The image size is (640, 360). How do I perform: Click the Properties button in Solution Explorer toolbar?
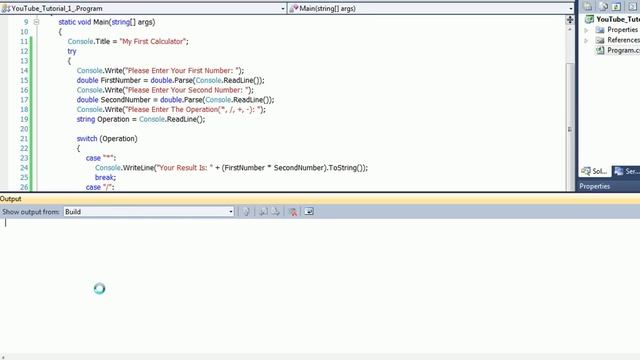588,6
